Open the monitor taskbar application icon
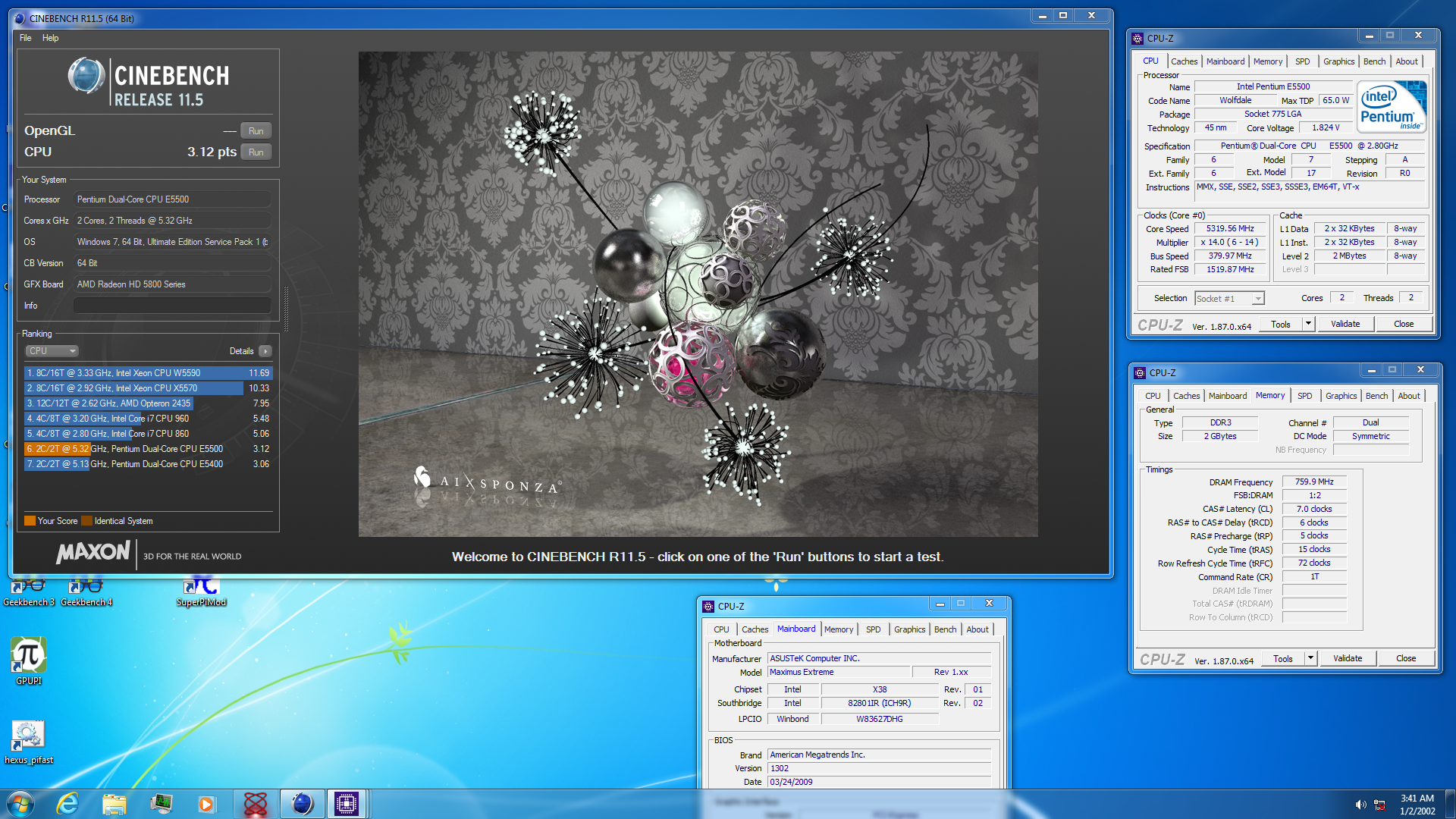Screen dimensions: 1456x819 click(161, 804)
